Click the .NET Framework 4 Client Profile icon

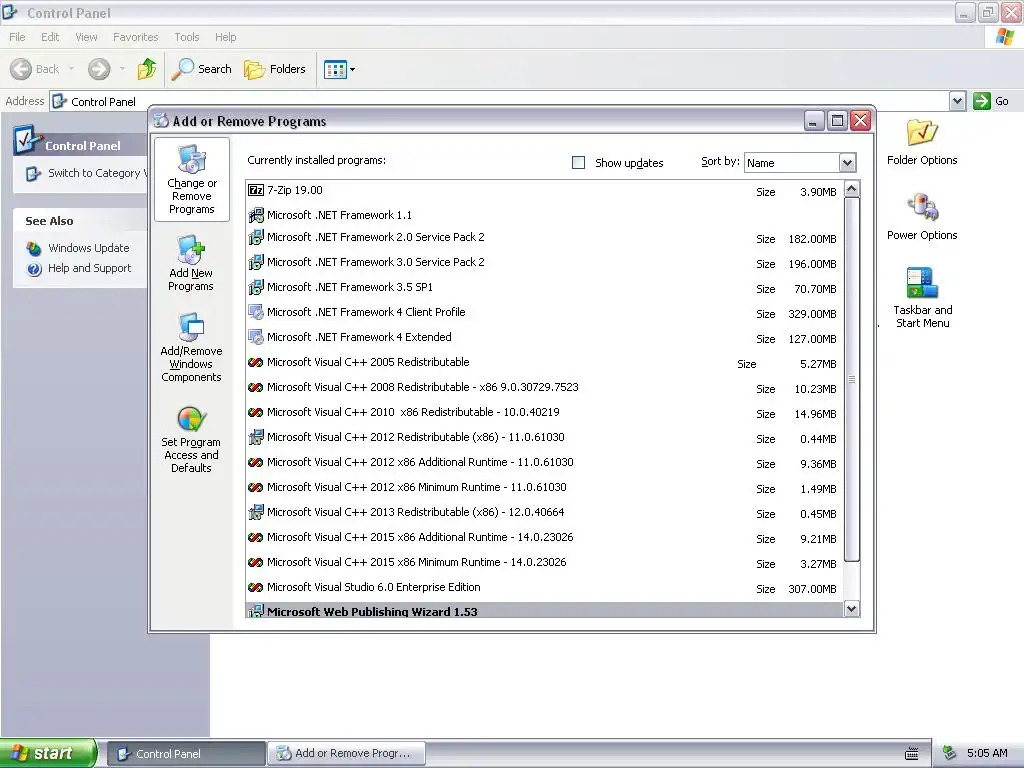(255, 312)
